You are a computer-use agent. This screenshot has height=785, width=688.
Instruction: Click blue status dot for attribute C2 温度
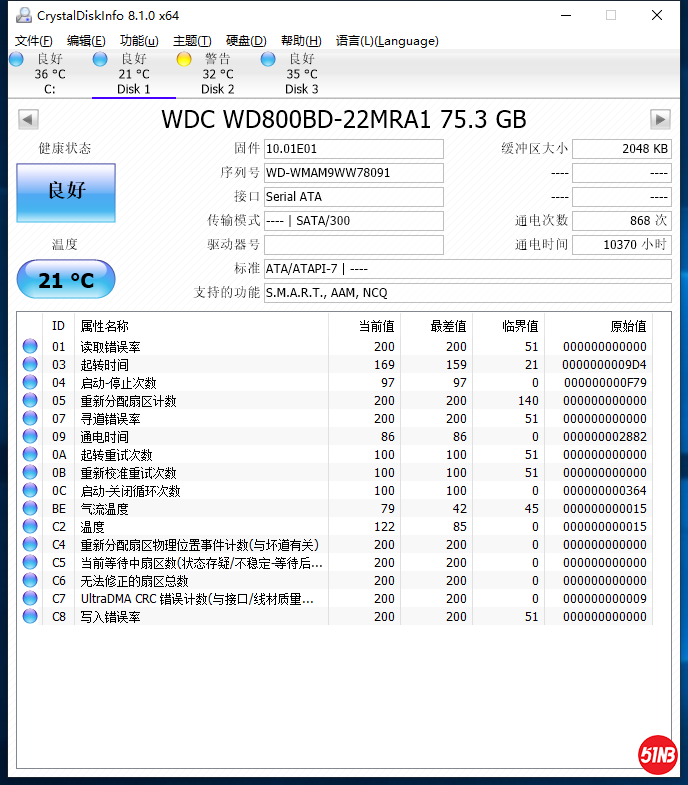[x=30, y=527]
